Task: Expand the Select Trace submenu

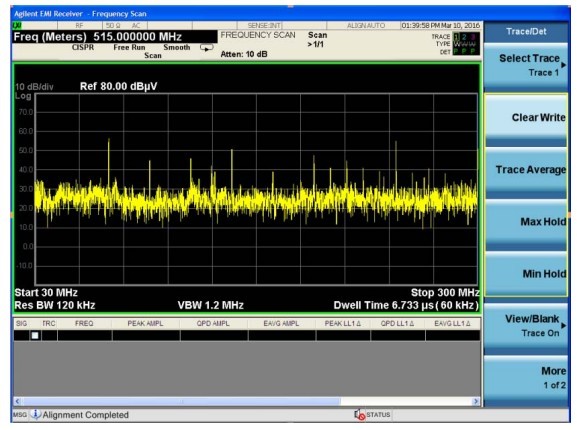Action: [526, 66]
